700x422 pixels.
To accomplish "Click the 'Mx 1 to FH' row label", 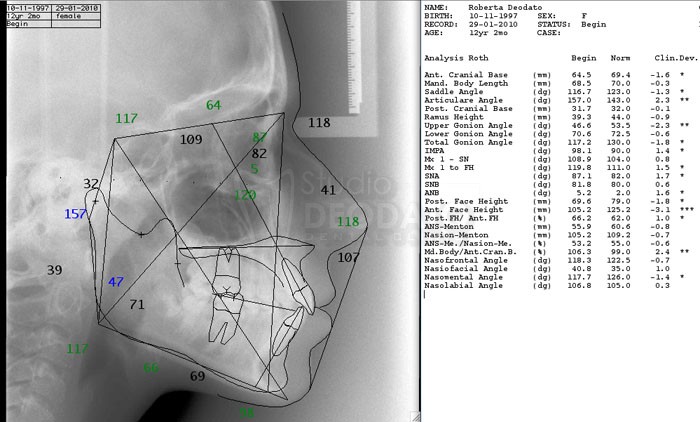I will (x=449, y=168).
